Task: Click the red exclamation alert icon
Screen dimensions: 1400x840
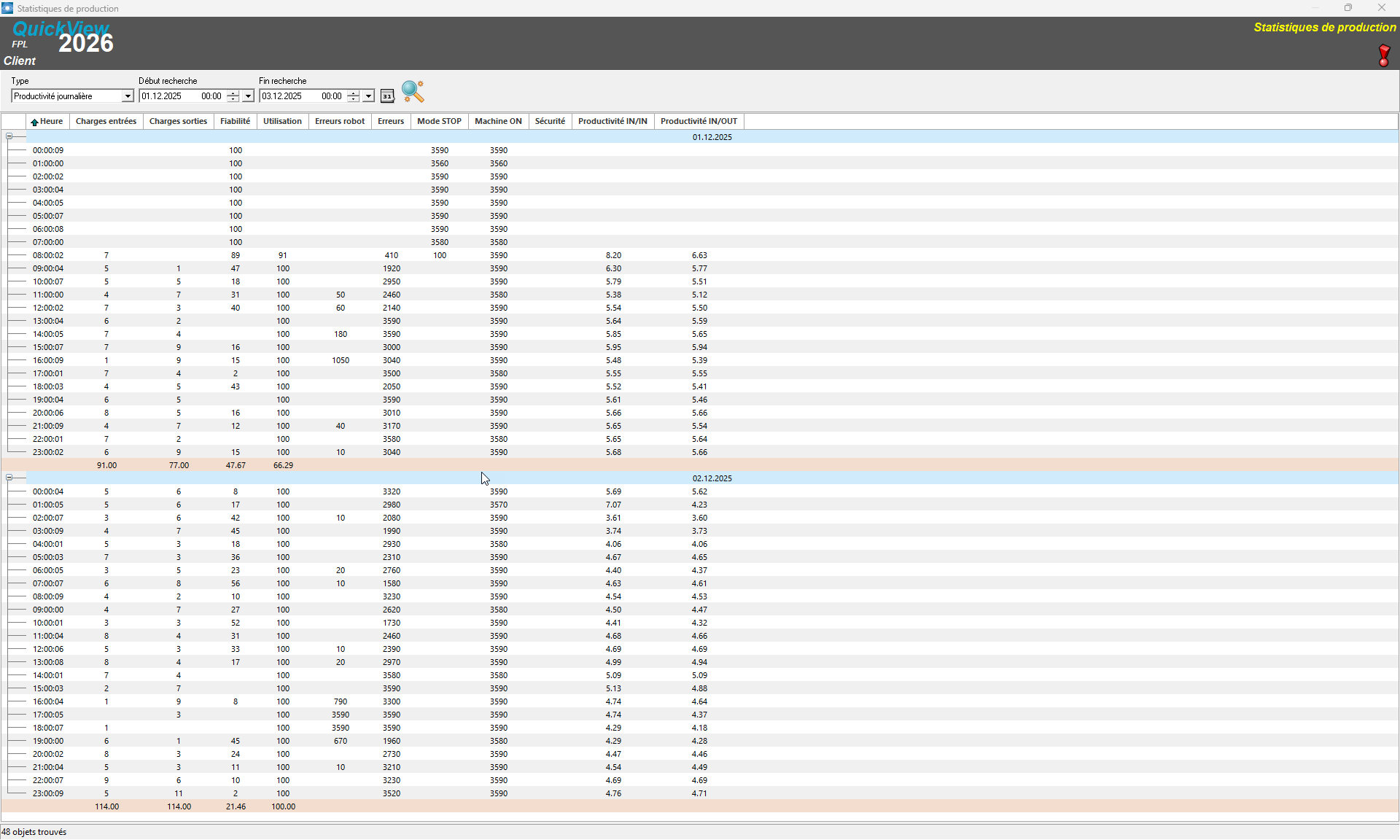Action: pyautogui.click(x=1383, y=55)
